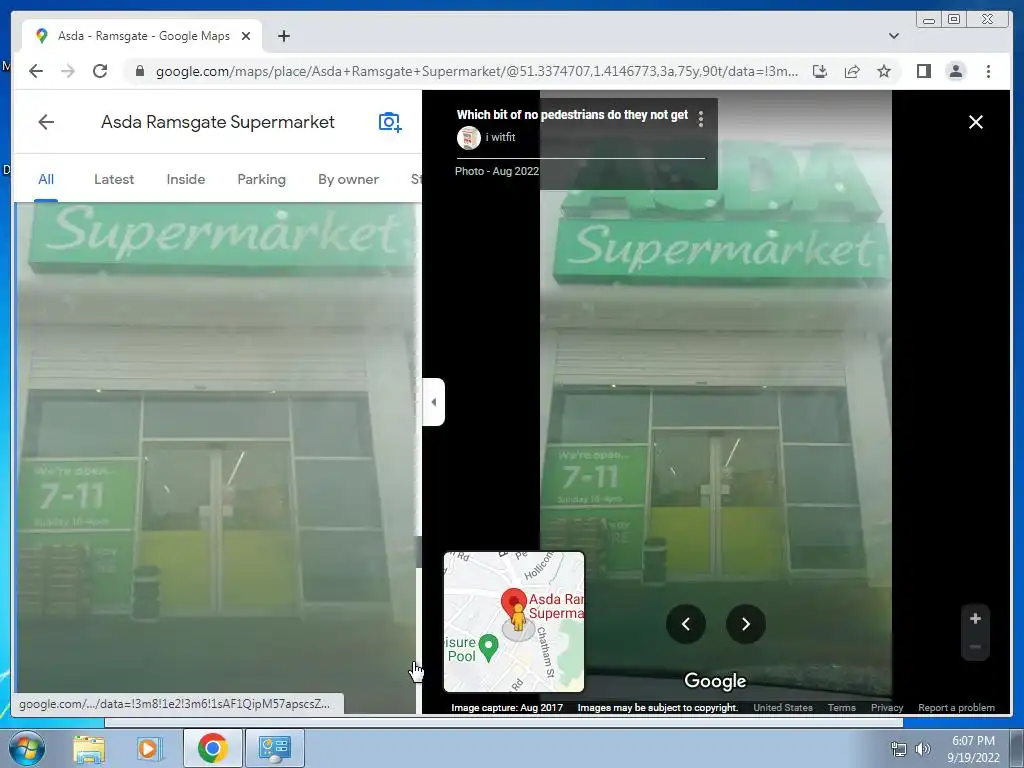Switch to the By owner tab
This screenshot has height=768, width=1024.
348,179
